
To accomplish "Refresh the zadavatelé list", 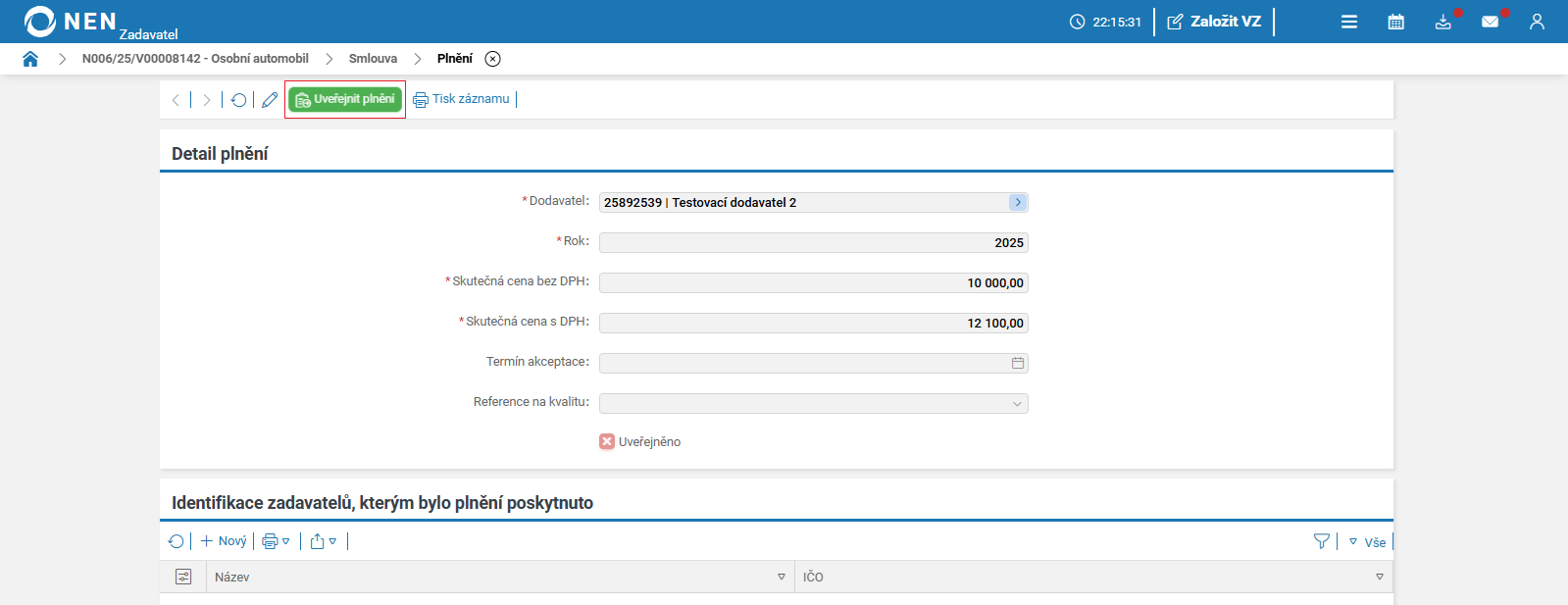I will [x=177, y=541].
